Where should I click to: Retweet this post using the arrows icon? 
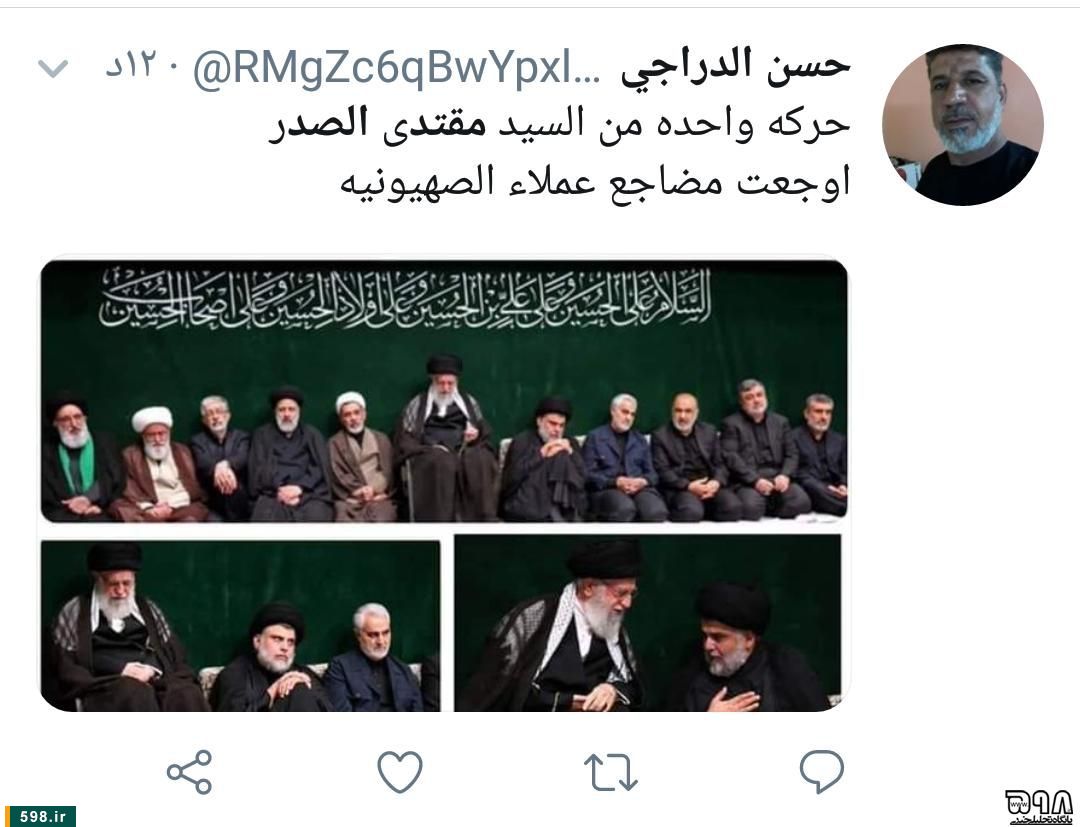(610, 771)
